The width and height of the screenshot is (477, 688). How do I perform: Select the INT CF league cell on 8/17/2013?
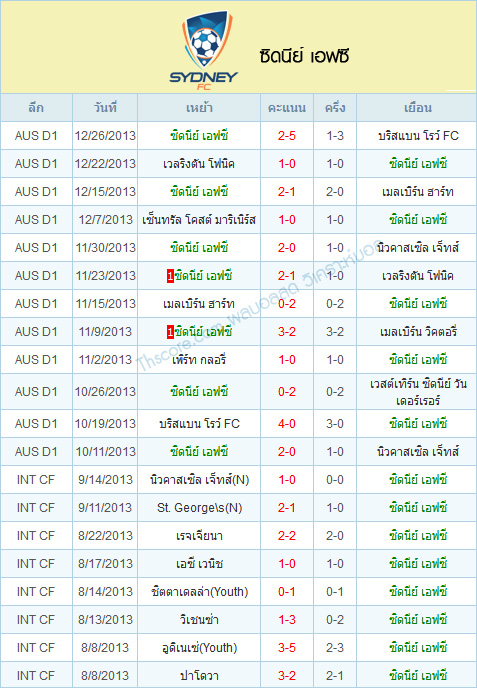pos(36,564)
